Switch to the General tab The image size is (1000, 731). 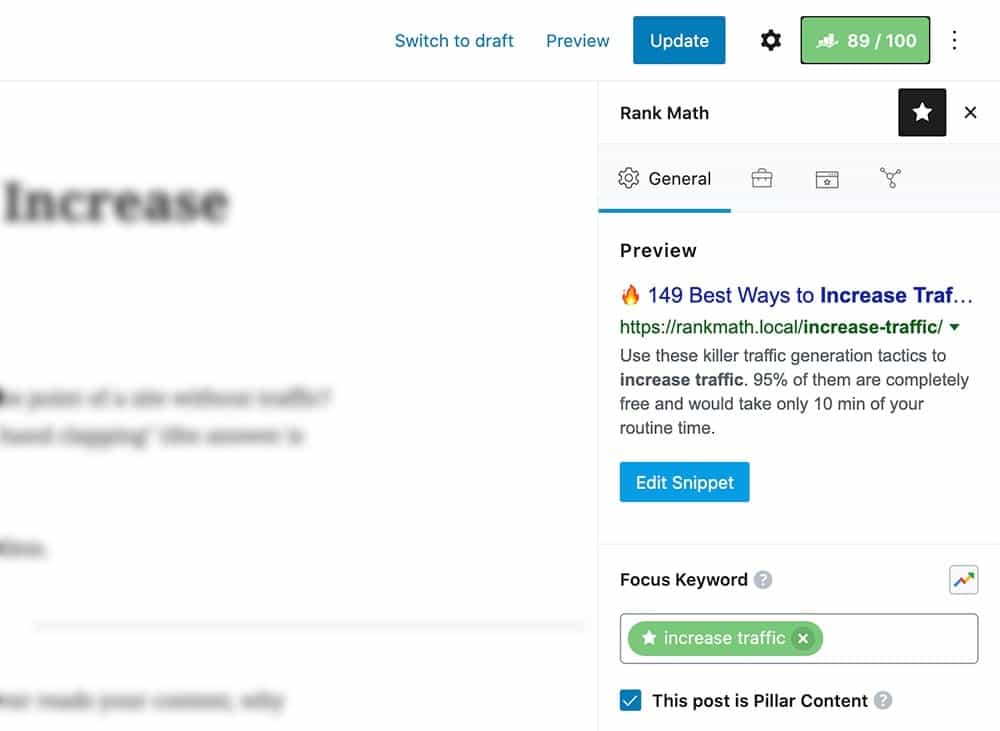coord(665,179)
